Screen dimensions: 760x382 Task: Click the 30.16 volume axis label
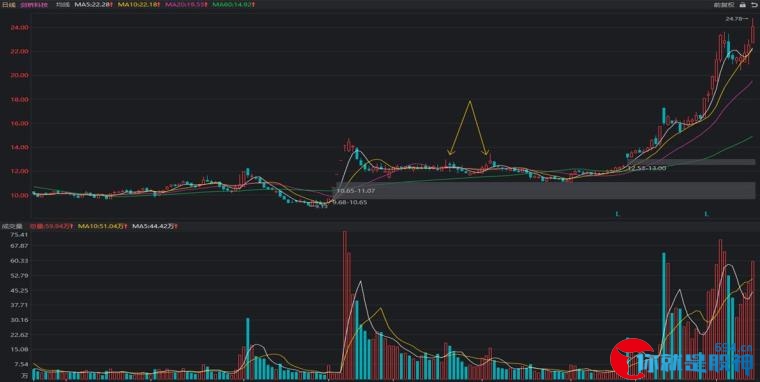tap(20, 320)
